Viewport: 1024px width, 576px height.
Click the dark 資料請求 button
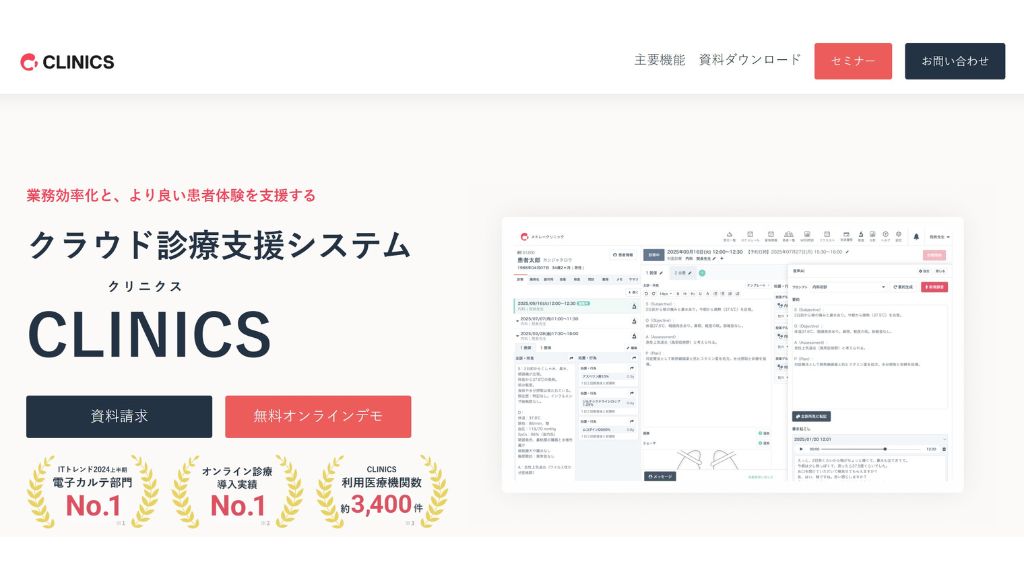119,416
